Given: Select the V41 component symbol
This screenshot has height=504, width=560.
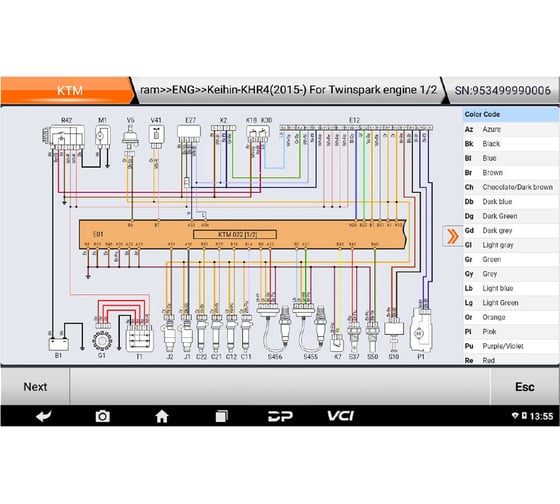Looking at the screenshot, I should (156, 136).
